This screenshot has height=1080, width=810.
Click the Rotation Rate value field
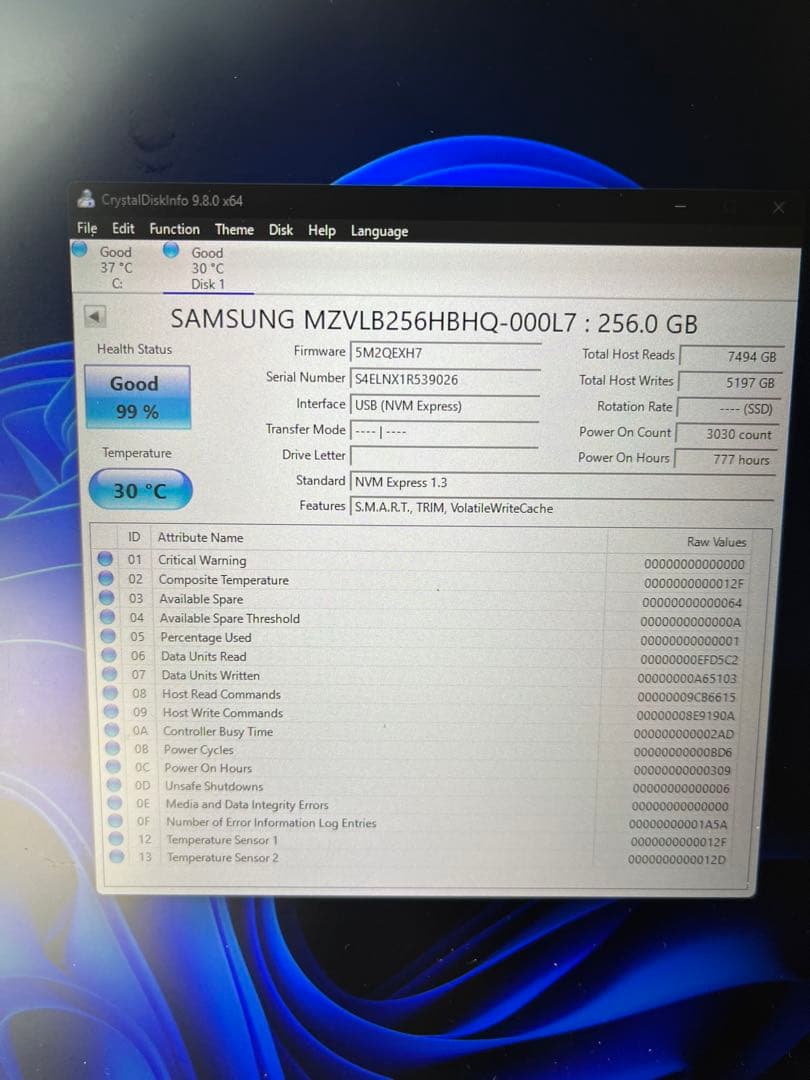728,408
